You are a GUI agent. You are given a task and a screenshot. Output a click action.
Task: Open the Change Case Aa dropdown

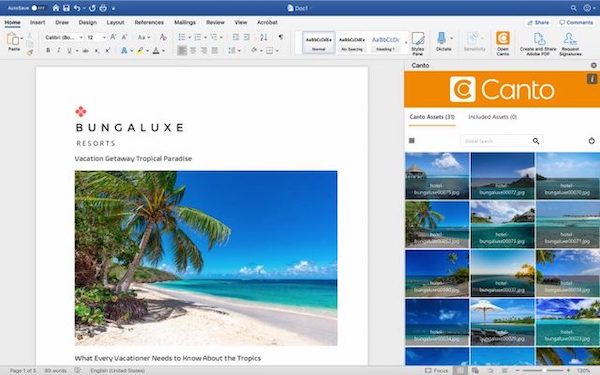click(144, 37)
